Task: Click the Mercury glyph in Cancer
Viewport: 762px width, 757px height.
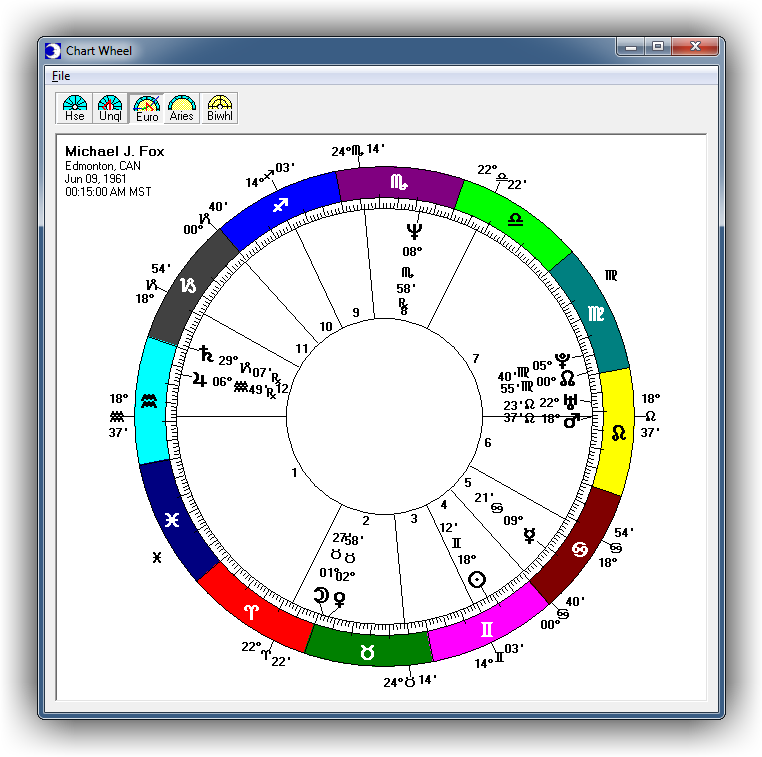Action: (x=529, y=535)
